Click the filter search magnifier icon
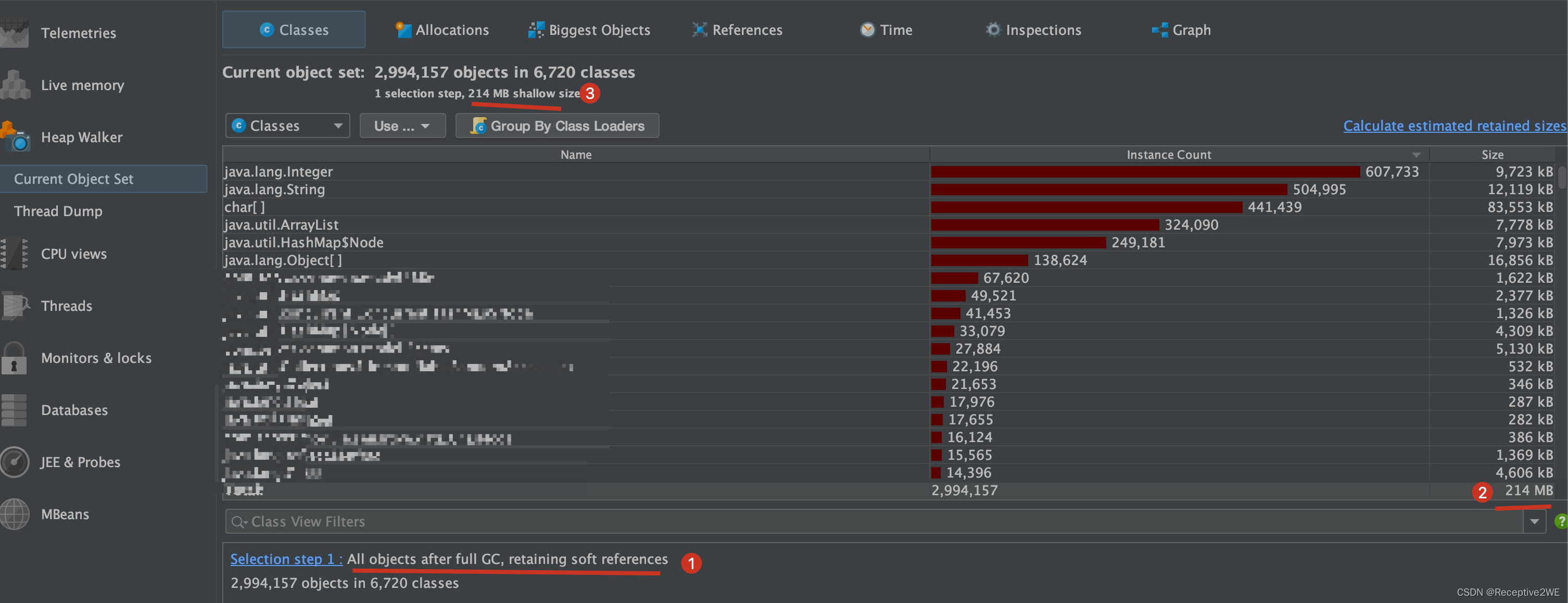The width and height of the screenshot is (1568, 603). (238, 522)
